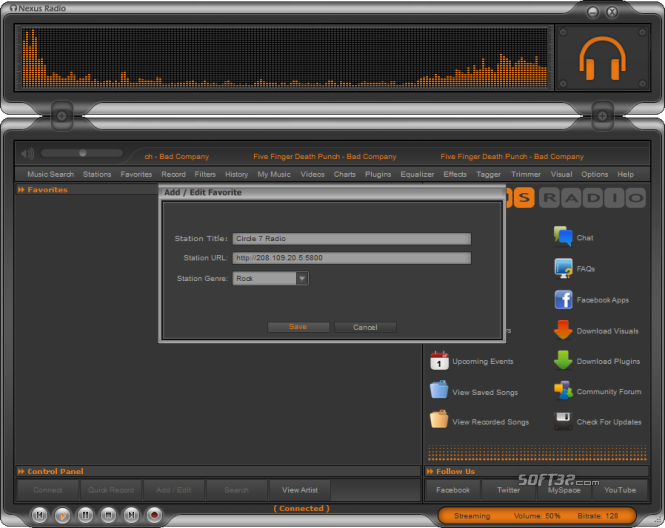The width and height of the screenshot is (665, 528).
Task: Open the YouTube follow link
Action: click(620, 490)
